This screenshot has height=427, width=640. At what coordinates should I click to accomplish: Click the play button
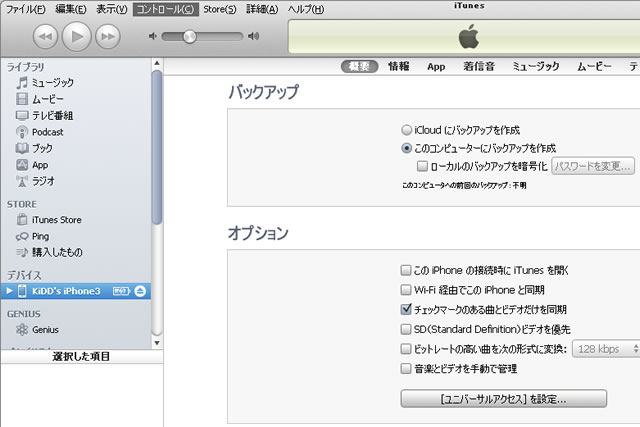click(76, 36)
